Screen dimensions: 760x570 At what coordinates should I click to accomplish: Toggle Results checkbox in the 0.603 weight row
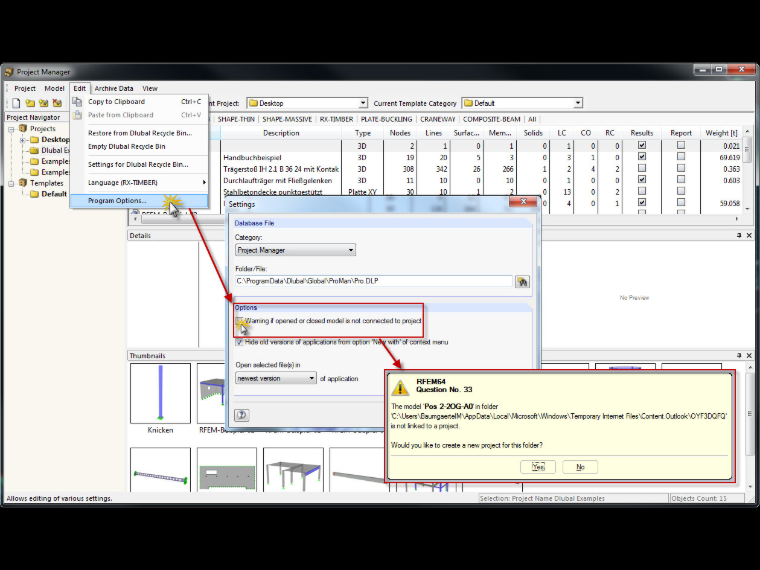pos(642,180)
